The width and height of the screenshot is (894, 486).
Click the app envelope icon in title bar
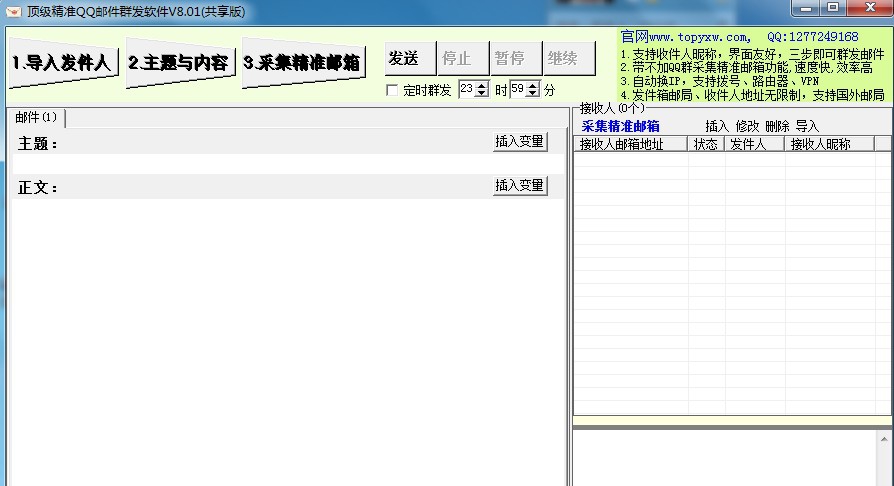pyautogui.click(x=14, y=11)
